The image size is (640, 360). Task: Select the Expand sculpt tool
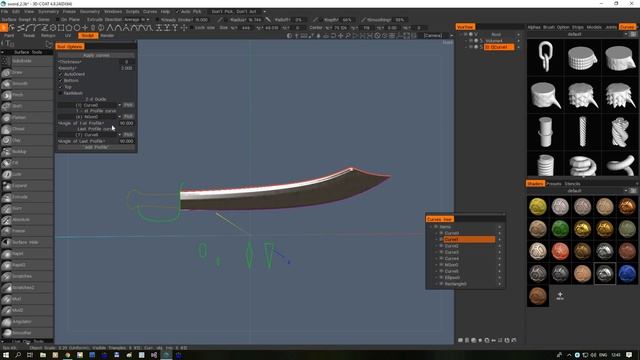coord(27,186)
